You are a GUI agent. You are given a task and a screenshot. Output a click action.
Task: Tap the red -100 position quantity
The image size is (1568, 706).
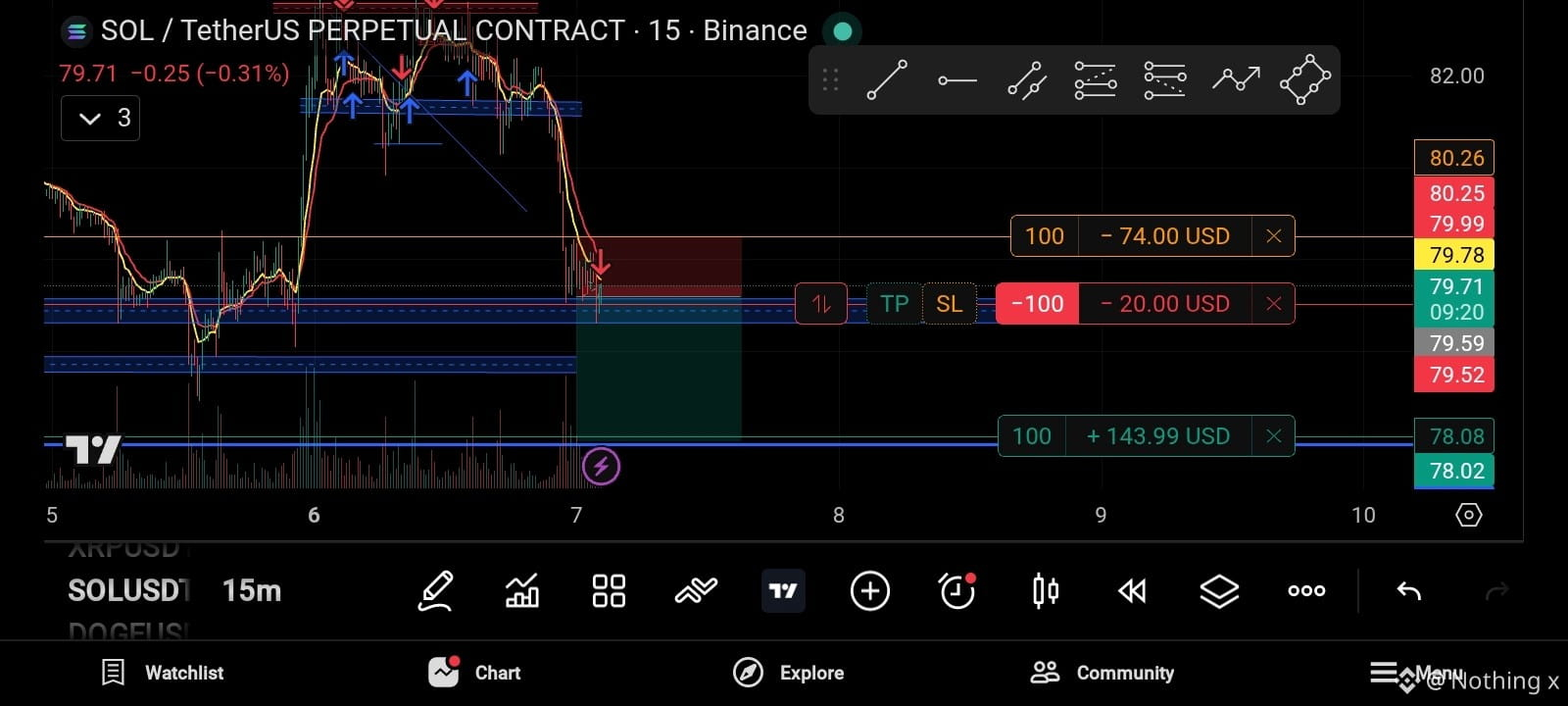tap(1037, 304)
